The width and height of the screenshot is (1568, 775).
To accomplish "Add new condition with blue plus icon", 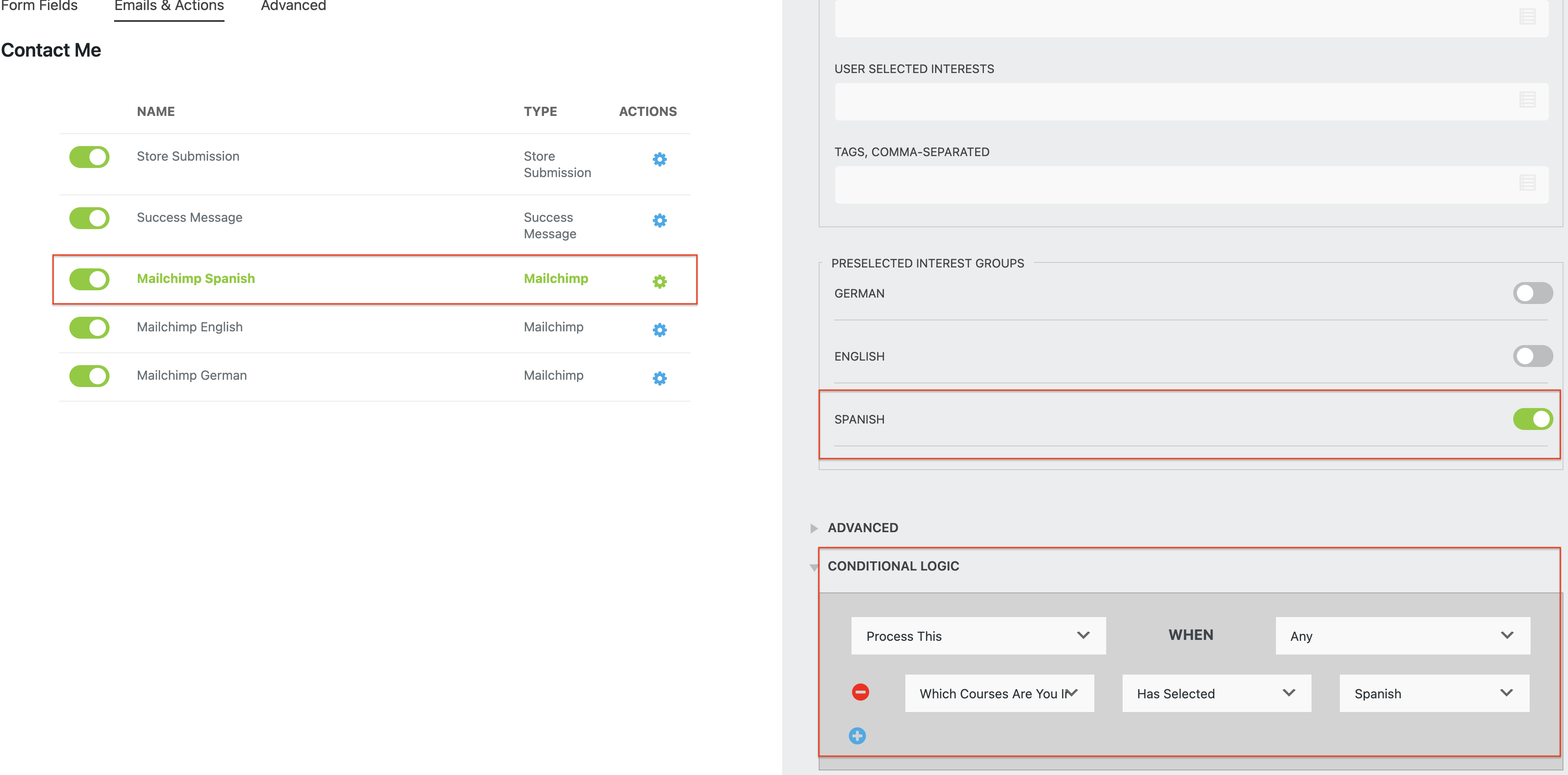I will tap(857, 735).
